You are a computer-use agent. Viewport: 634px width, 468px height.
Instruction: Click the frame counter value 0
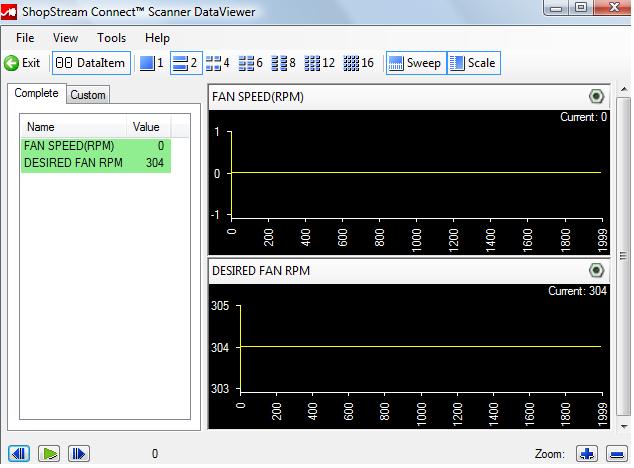point(155,454)
